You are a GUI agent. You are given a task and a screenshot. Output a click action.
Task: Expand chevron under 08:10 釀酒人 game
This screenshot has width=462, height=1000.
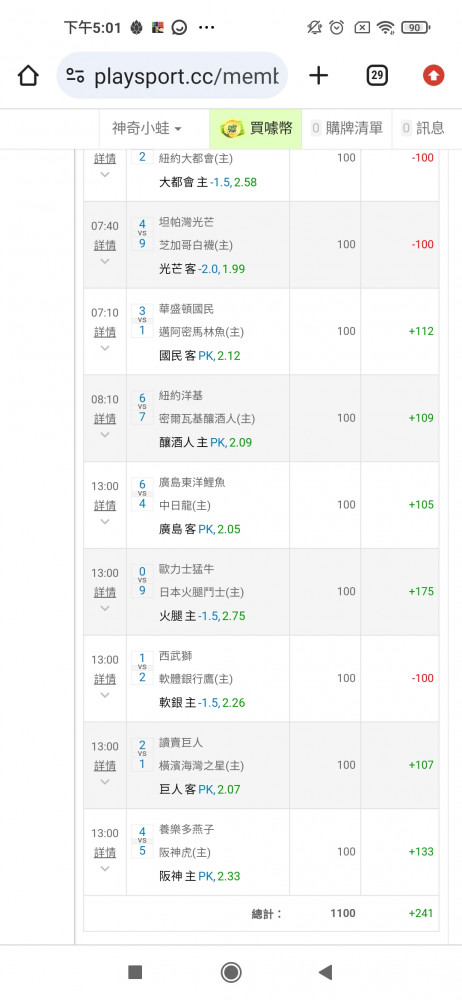pyautogui.click(x=105, y=434)
